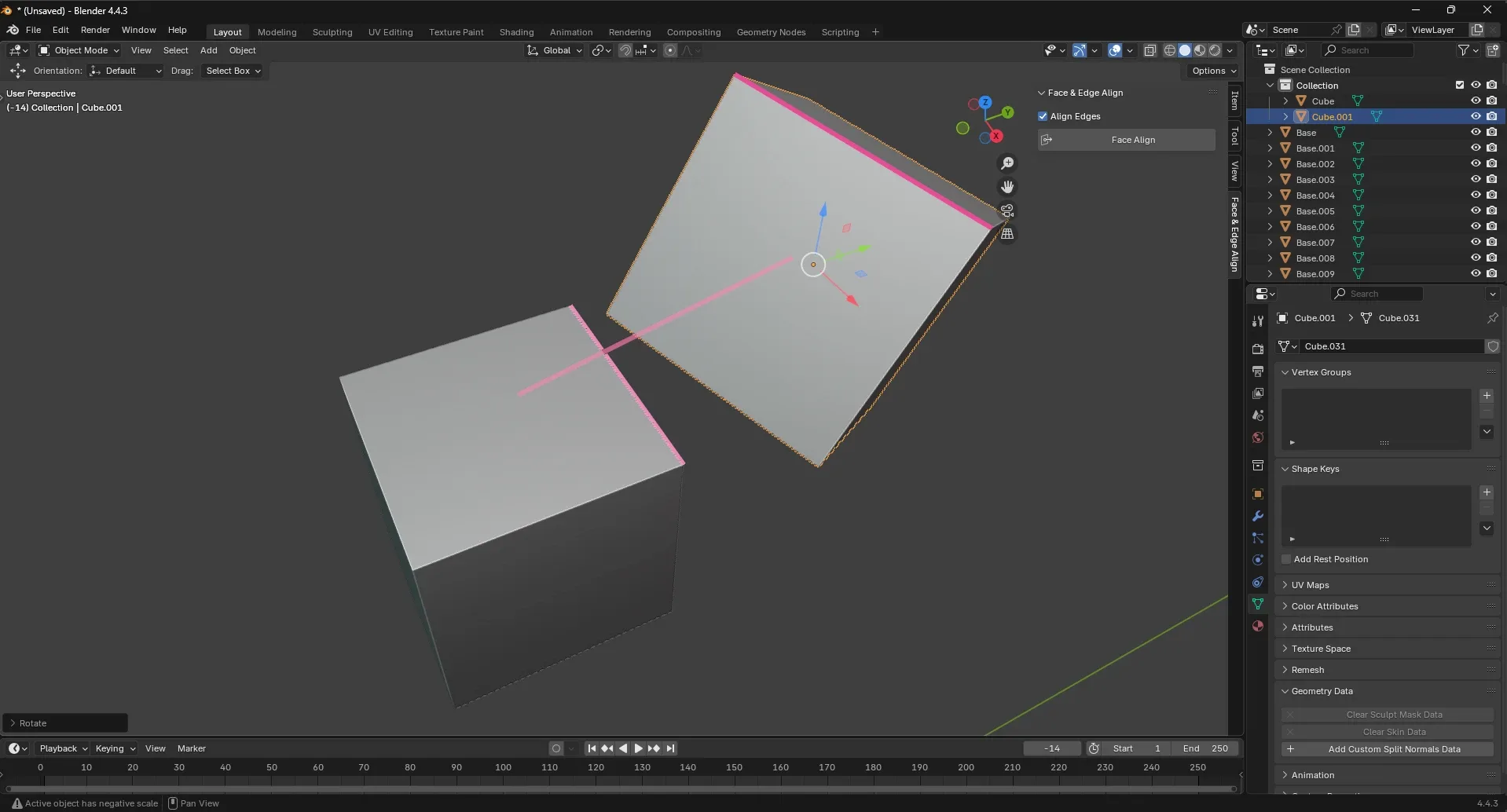The image size is (1507, 812).
Task: Open the Modifiers properties tab
Action: click(x=1258, y=516)
